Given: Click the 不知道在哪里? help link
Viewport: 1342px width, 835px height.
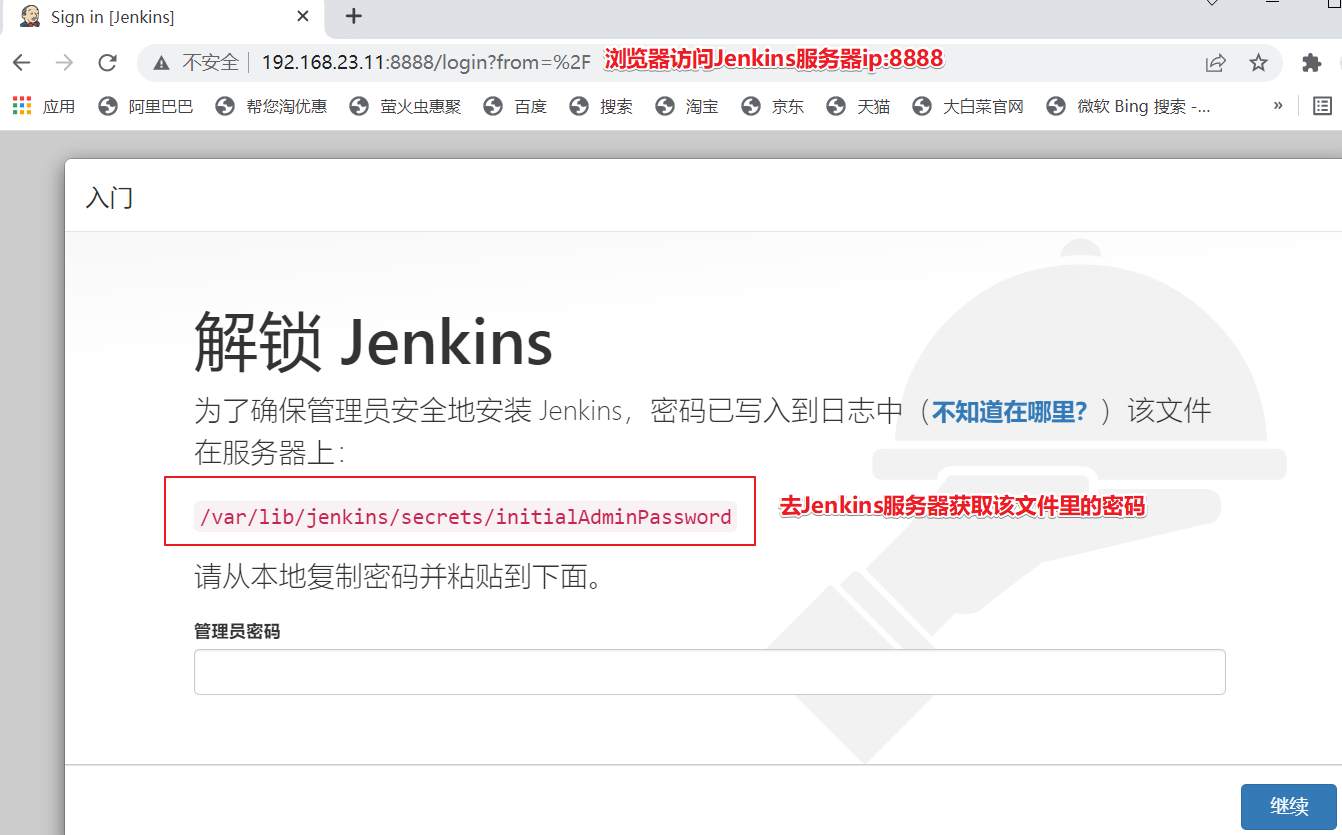Looking at the screenshot, I should coord(1009,411).
